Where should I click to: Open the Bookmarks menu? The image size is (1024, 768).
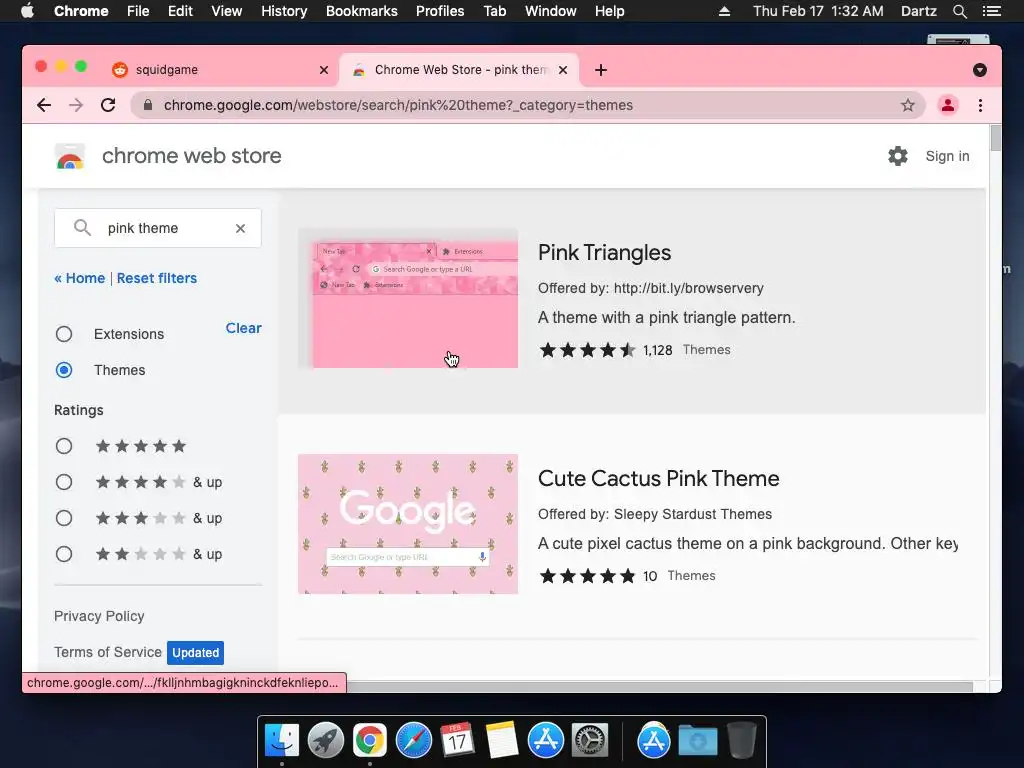[362, 11]
